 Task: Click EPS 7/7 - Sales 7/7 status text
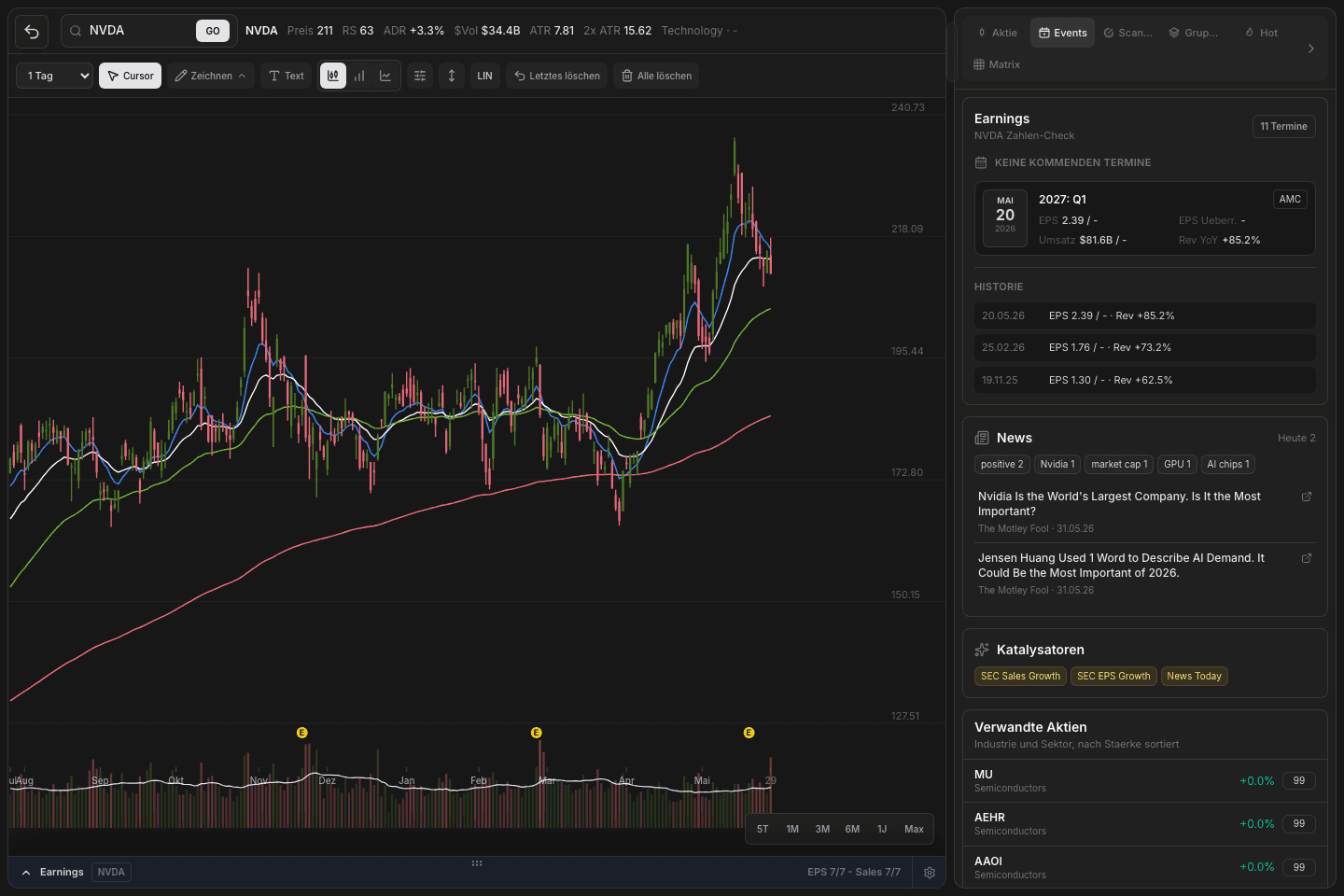point(854,872)
